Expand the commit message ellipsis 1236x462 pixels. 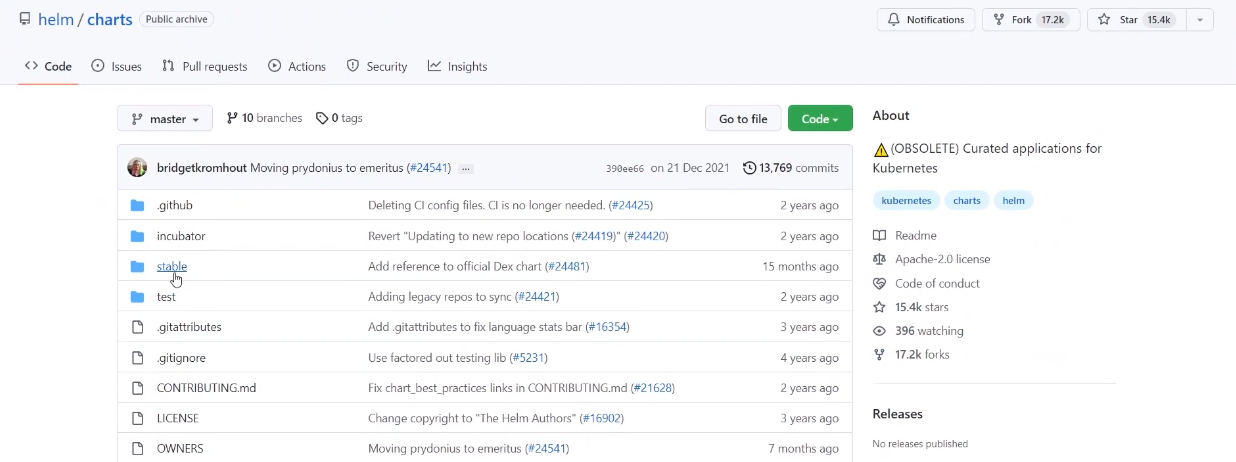466,169
